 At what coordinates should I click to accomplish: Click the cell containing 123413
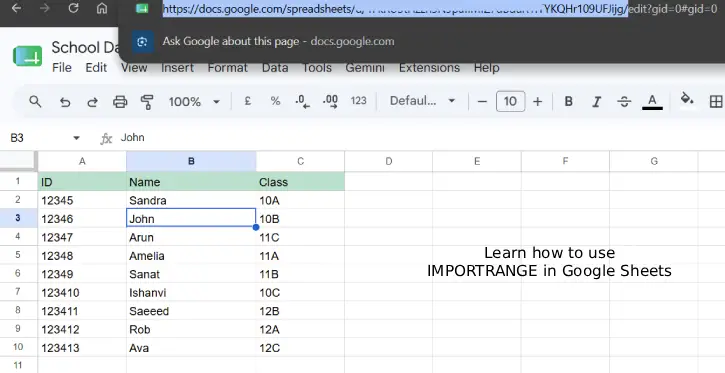(82, 348)
